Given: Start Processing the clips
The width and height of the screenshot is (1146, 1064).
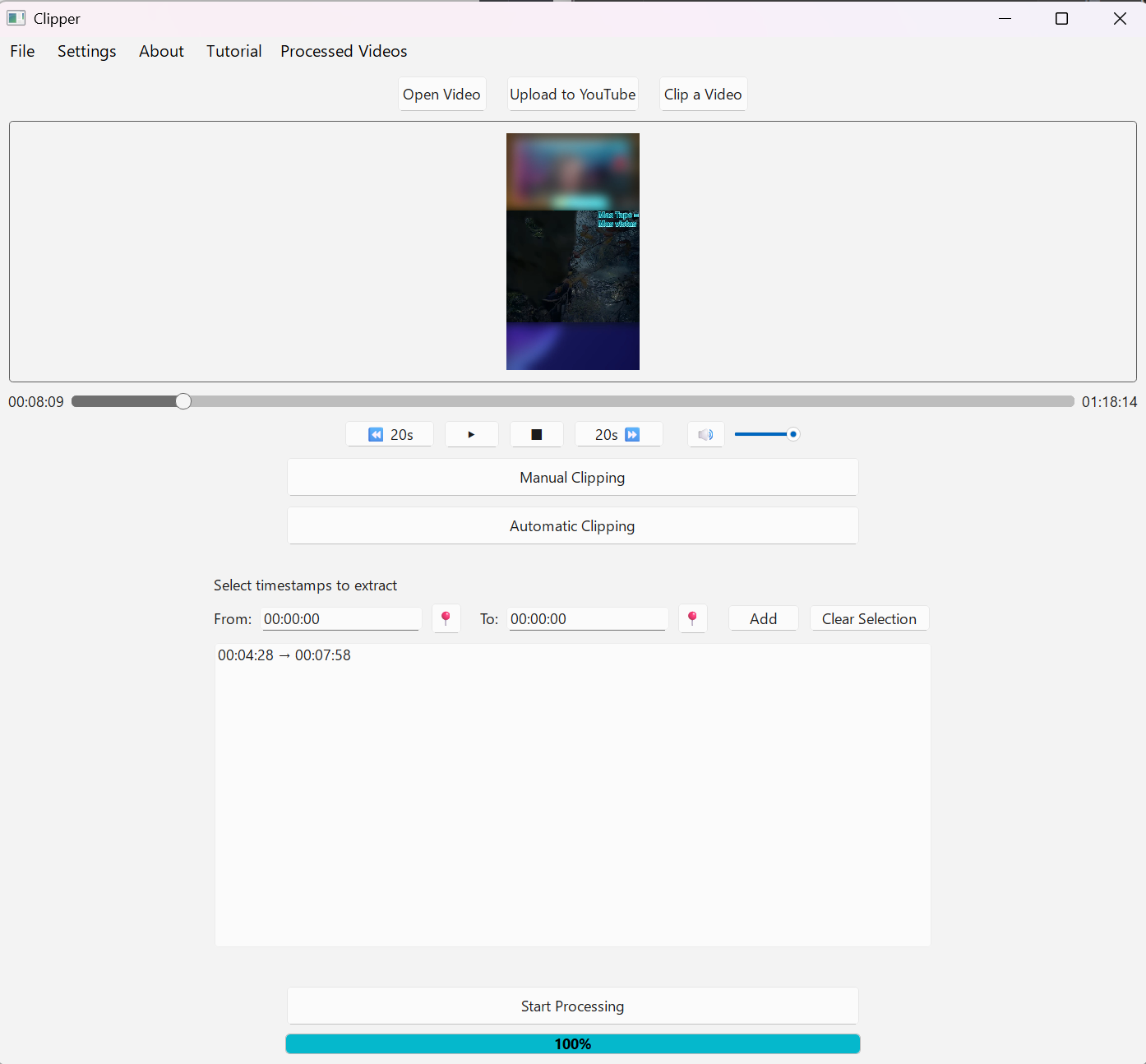Looking at the screenshot, I should [572, 1006].
